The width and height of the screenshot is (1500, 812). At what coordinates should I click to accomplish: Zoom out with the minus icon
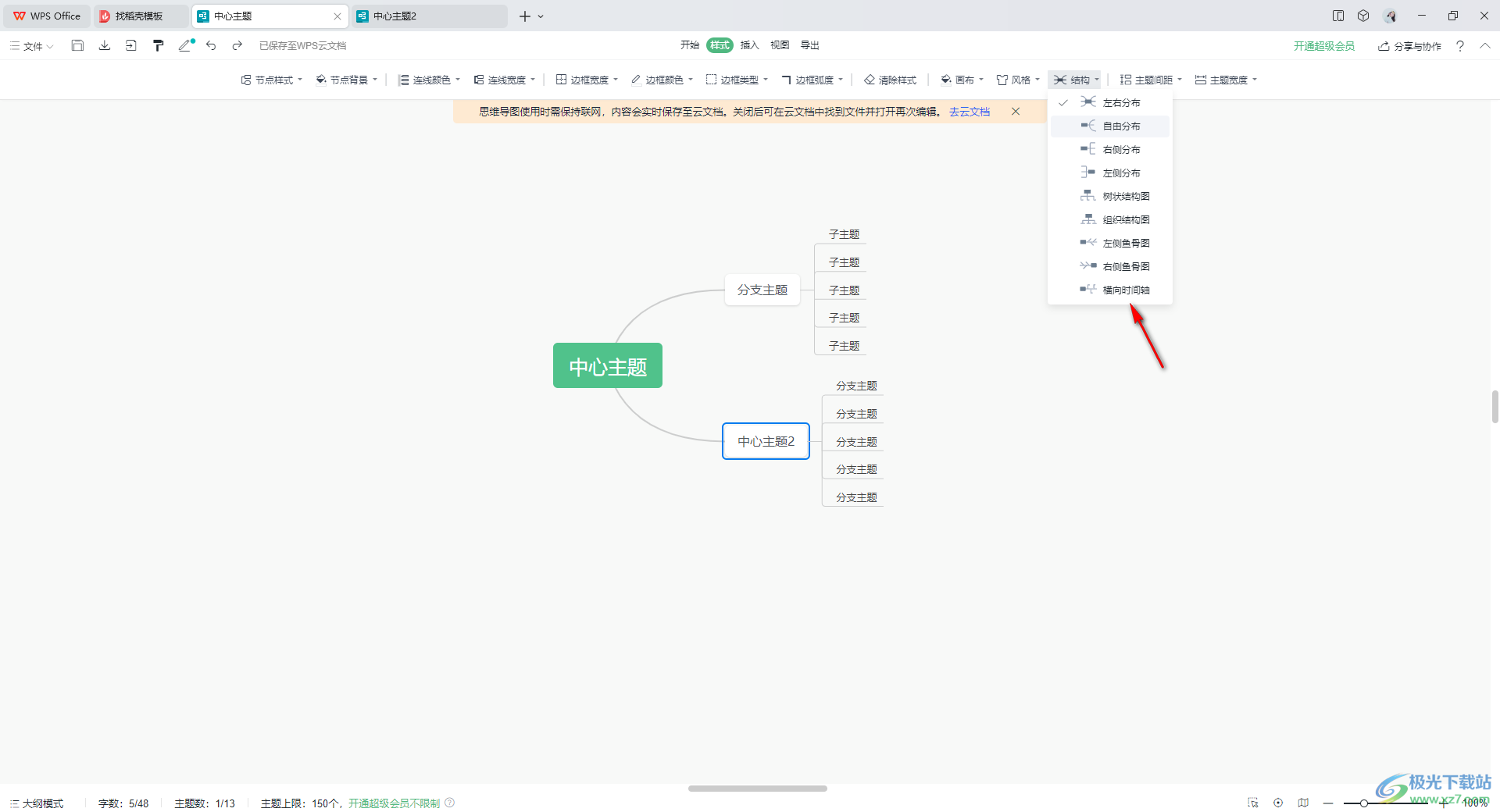coord(1328,803)
